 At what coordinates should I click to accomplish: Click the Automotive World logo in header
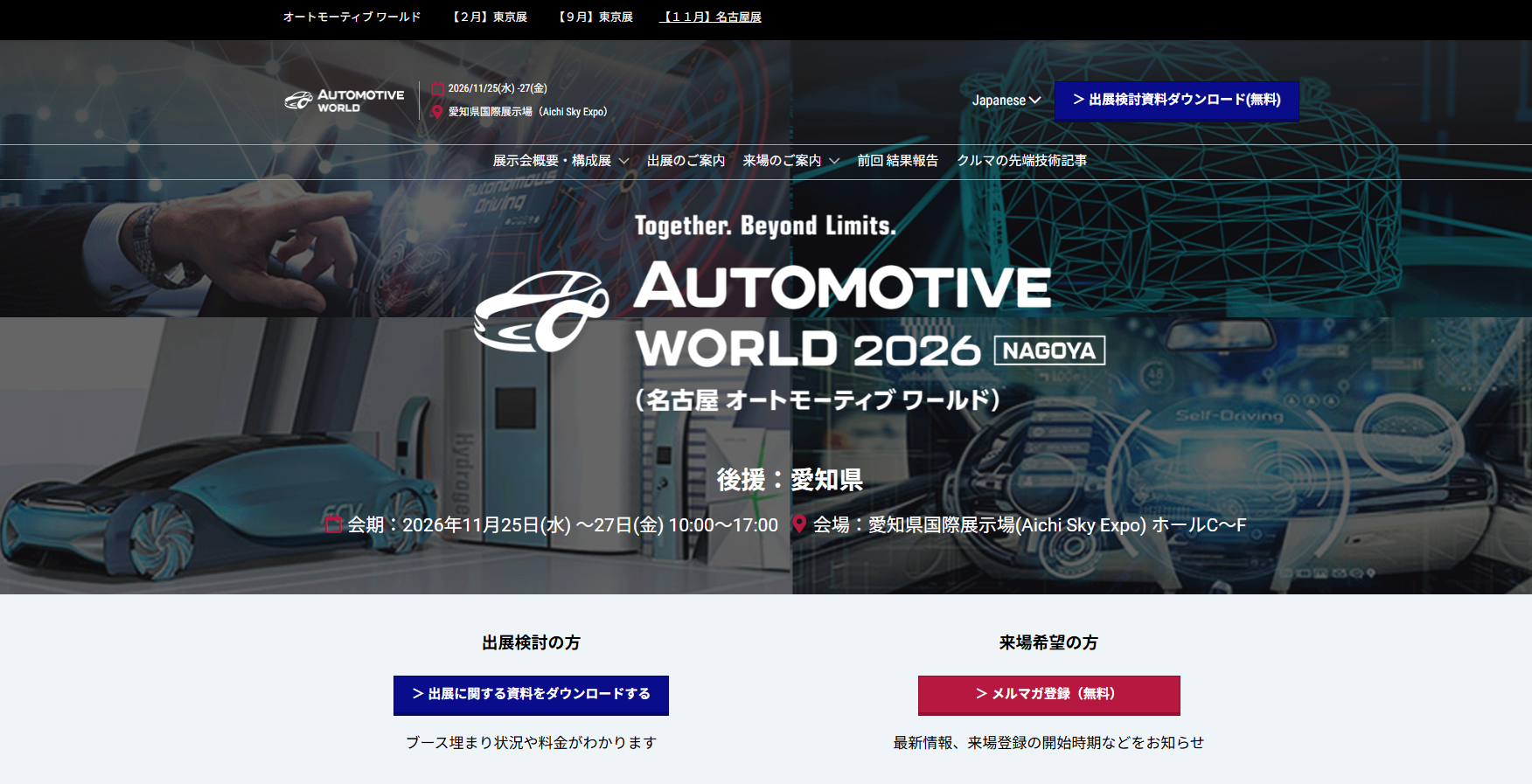[x=344, y=101]
